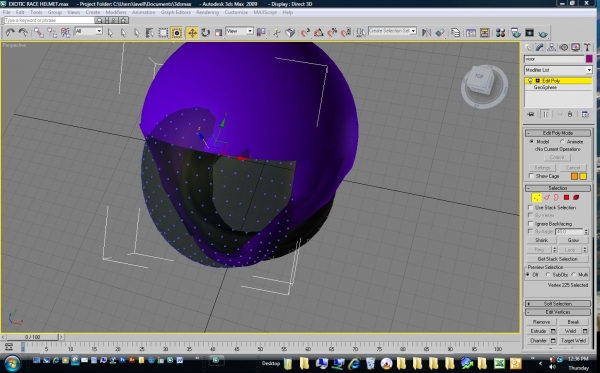Switch to the Display command panel tab
Screen dimensions: 600x373
click(576, 47)
